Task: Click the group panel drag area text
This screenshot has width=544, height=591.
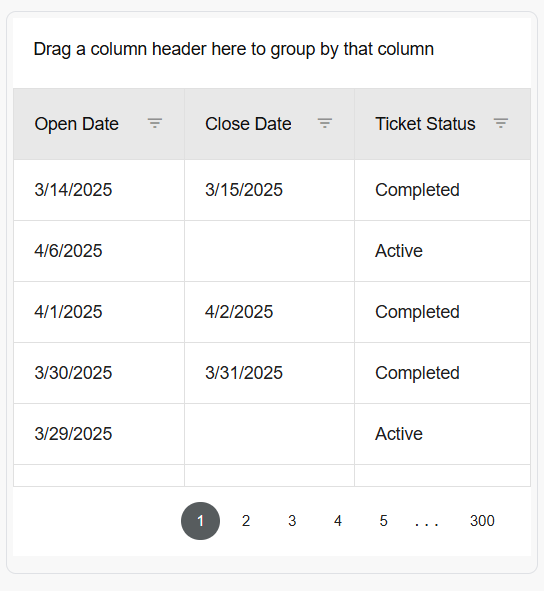Action: click(234, 49)
